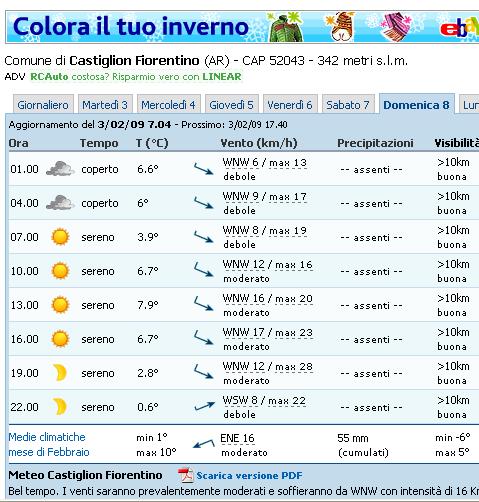This screenshot has height=502, width=479.
Task: Click the WNW 17 / max 23 wind value
Action: click(x=268, y=332)
